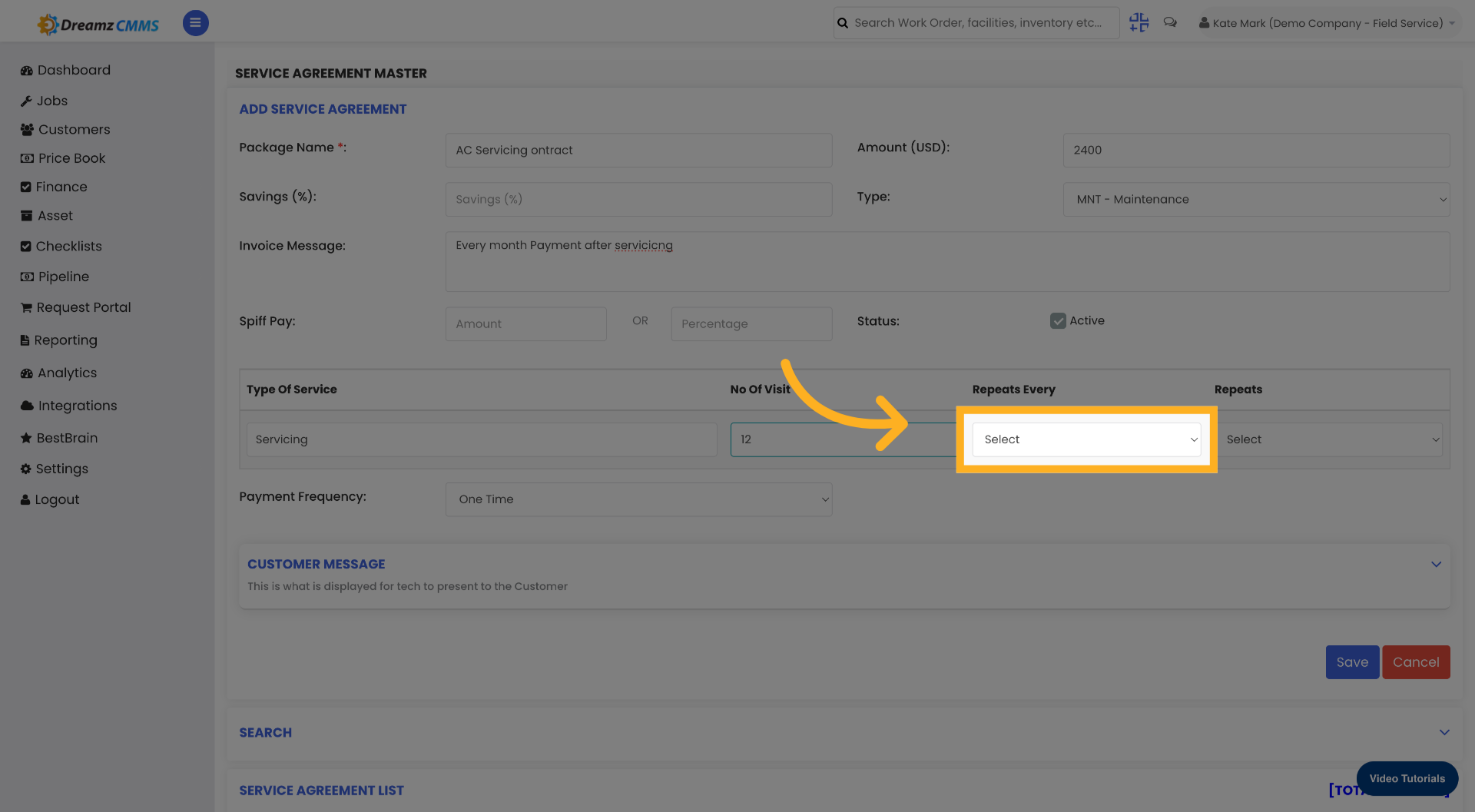The image size is (1475, 812).
Task: Navigate to Price Book in sidebar
Action: point(25,158)
